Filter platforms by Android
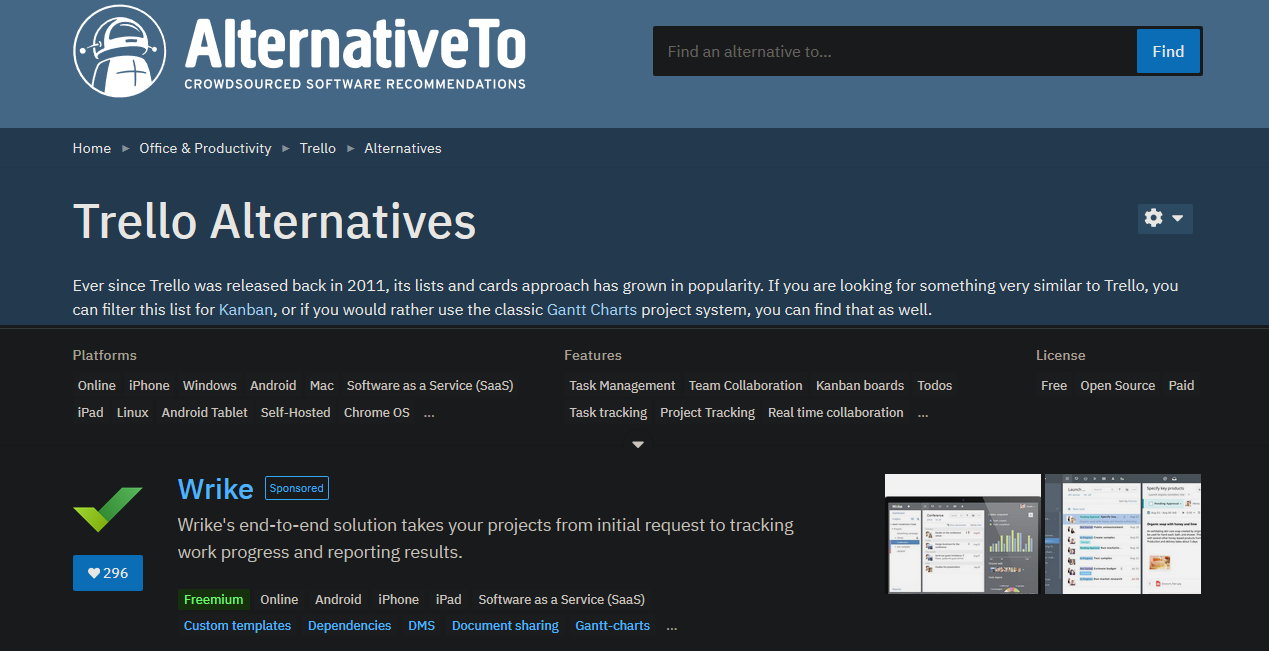The image size is (1269, 651). pos(273,385)
